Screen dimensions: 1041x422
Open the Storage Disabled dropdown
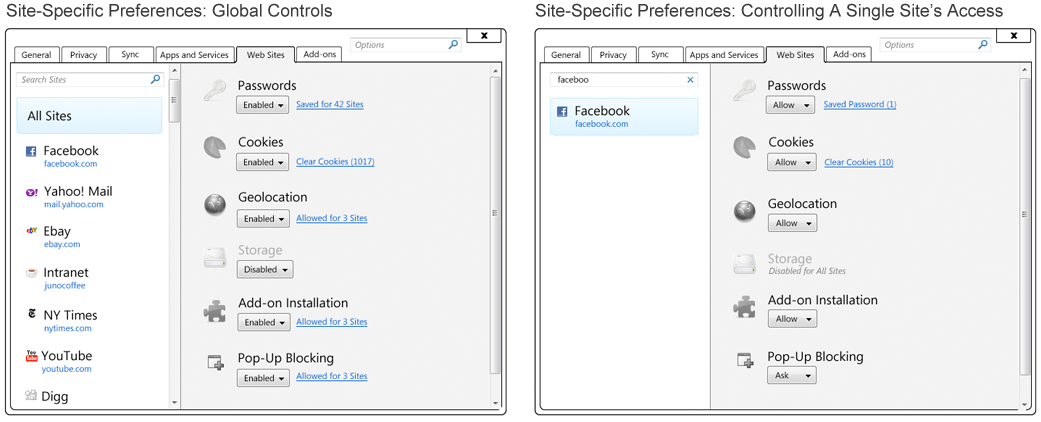265,269
